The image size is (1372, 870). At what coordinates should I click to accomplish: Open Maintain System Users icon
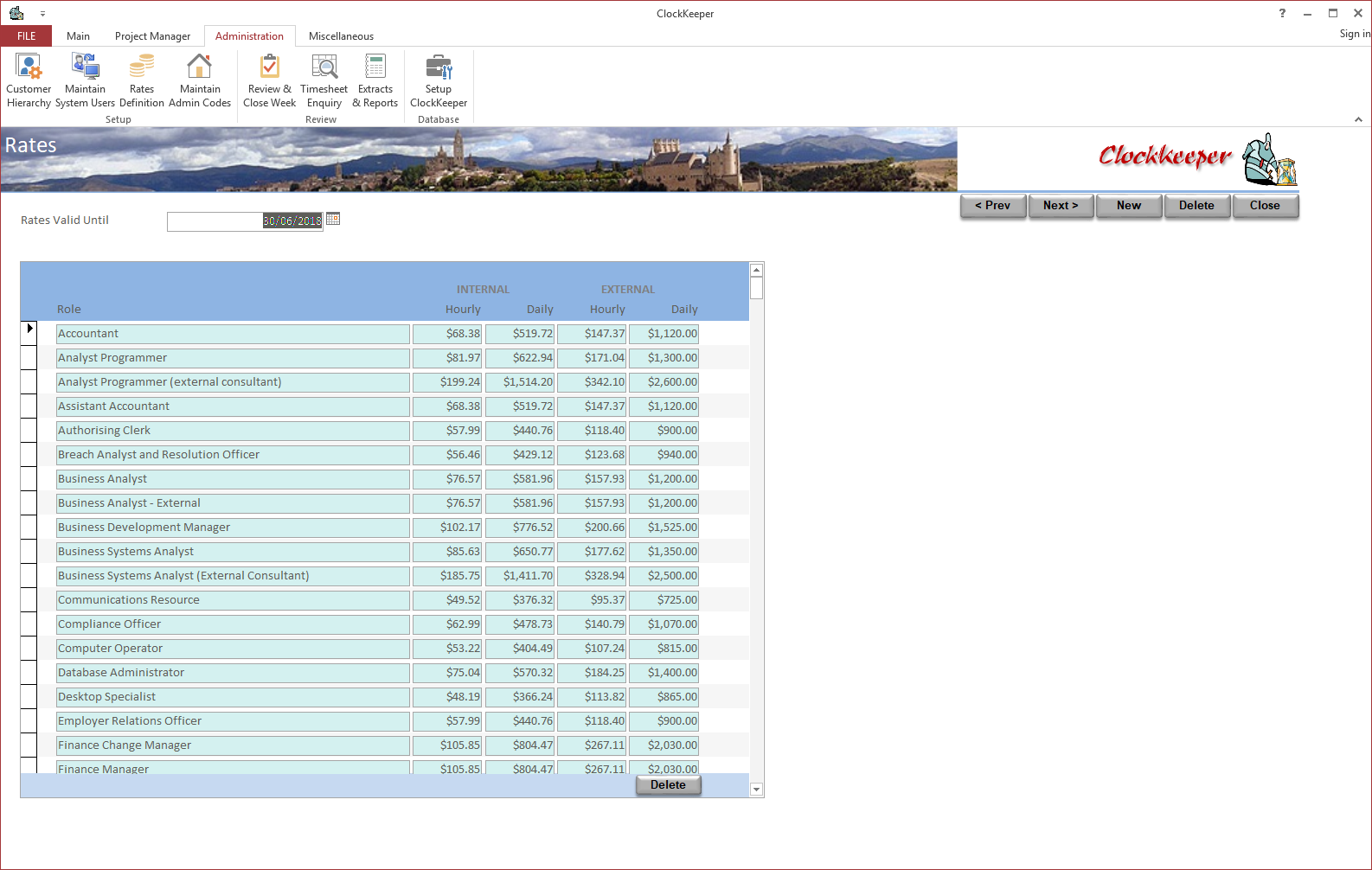click(85, 80)
